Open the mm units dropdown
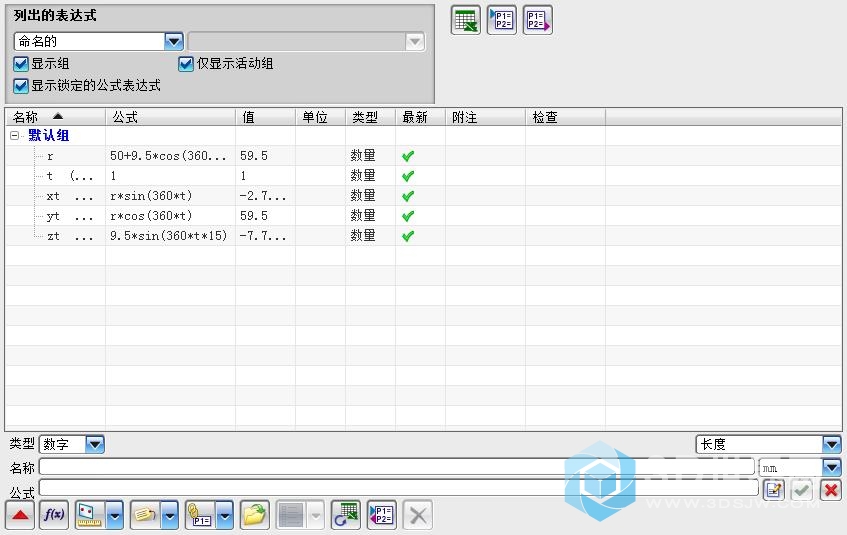847x535 pixels. click(x=832, y=467)
